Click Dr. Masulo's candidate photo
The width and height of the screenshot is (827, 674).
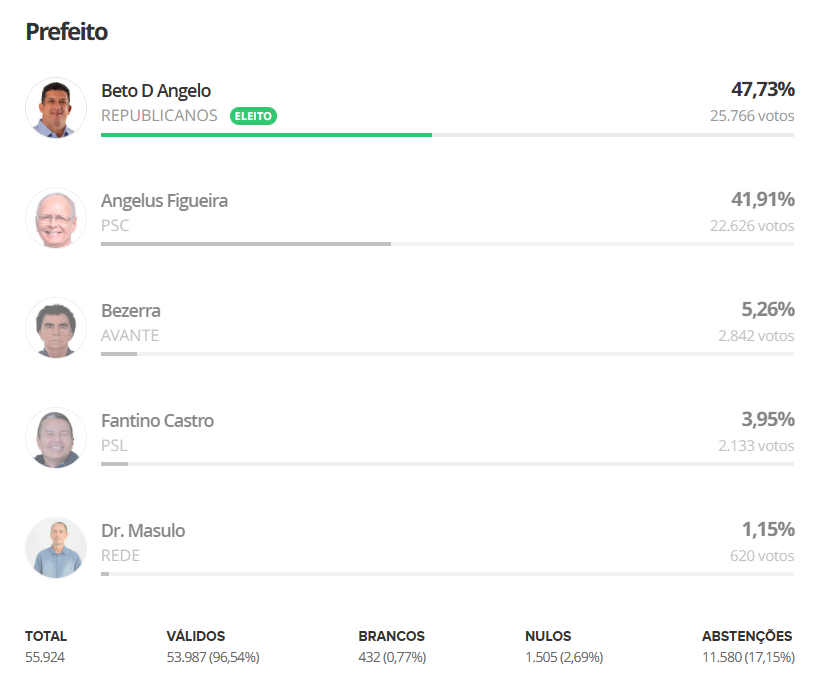[x=56, y=548]
